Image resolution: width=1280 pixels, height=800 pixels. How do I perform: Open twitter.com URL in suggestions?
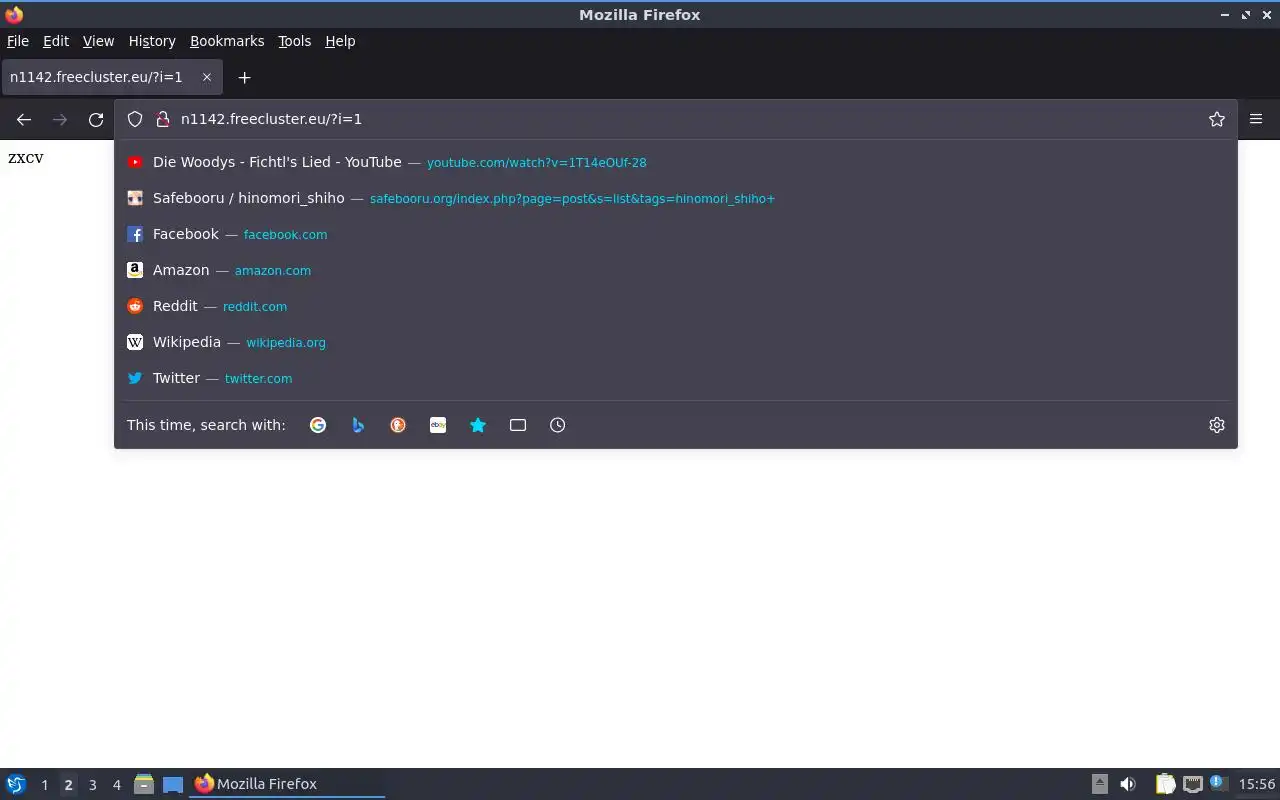point(258,379)
